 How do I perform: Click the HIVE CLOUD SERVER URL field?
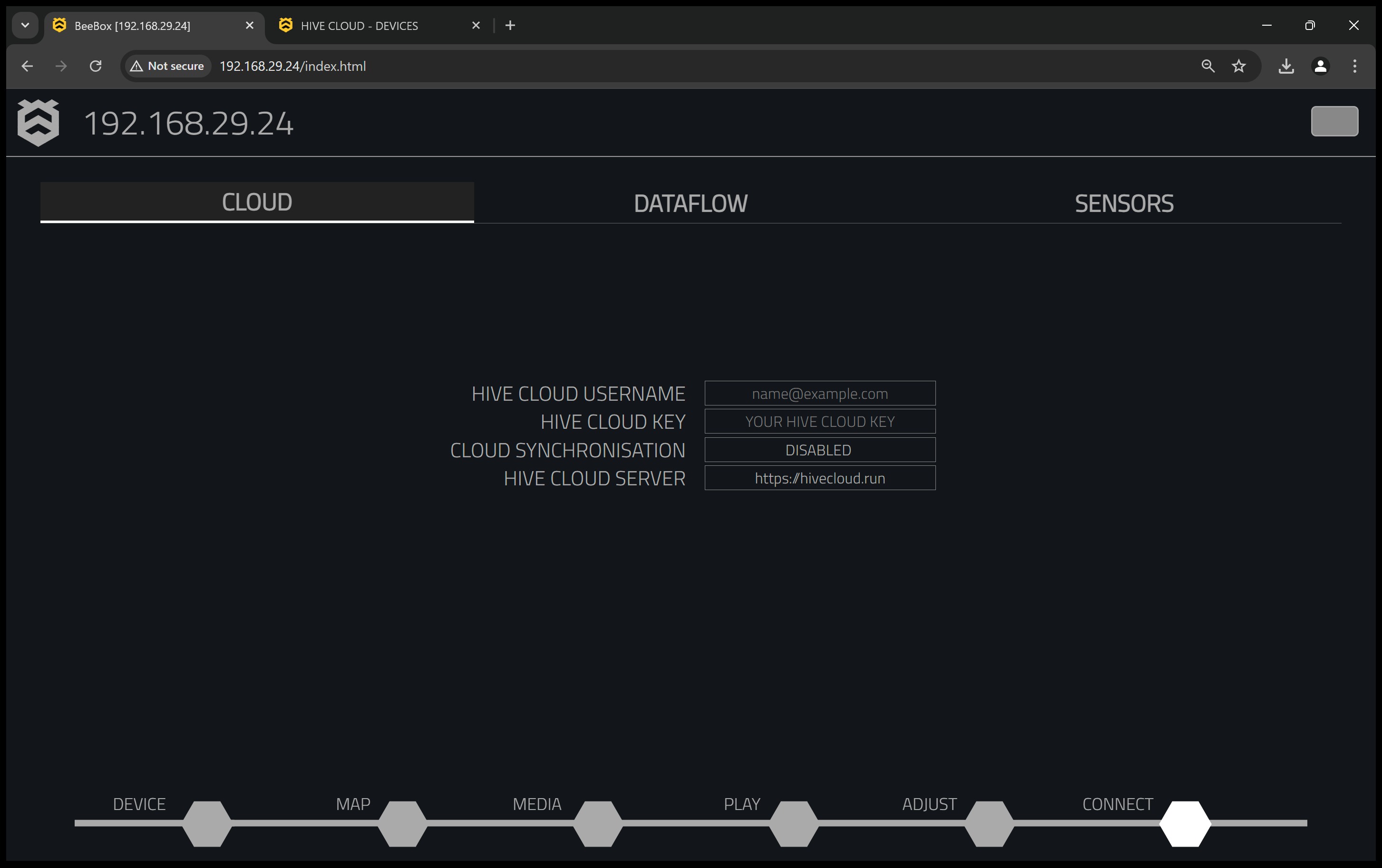(819, 477)
